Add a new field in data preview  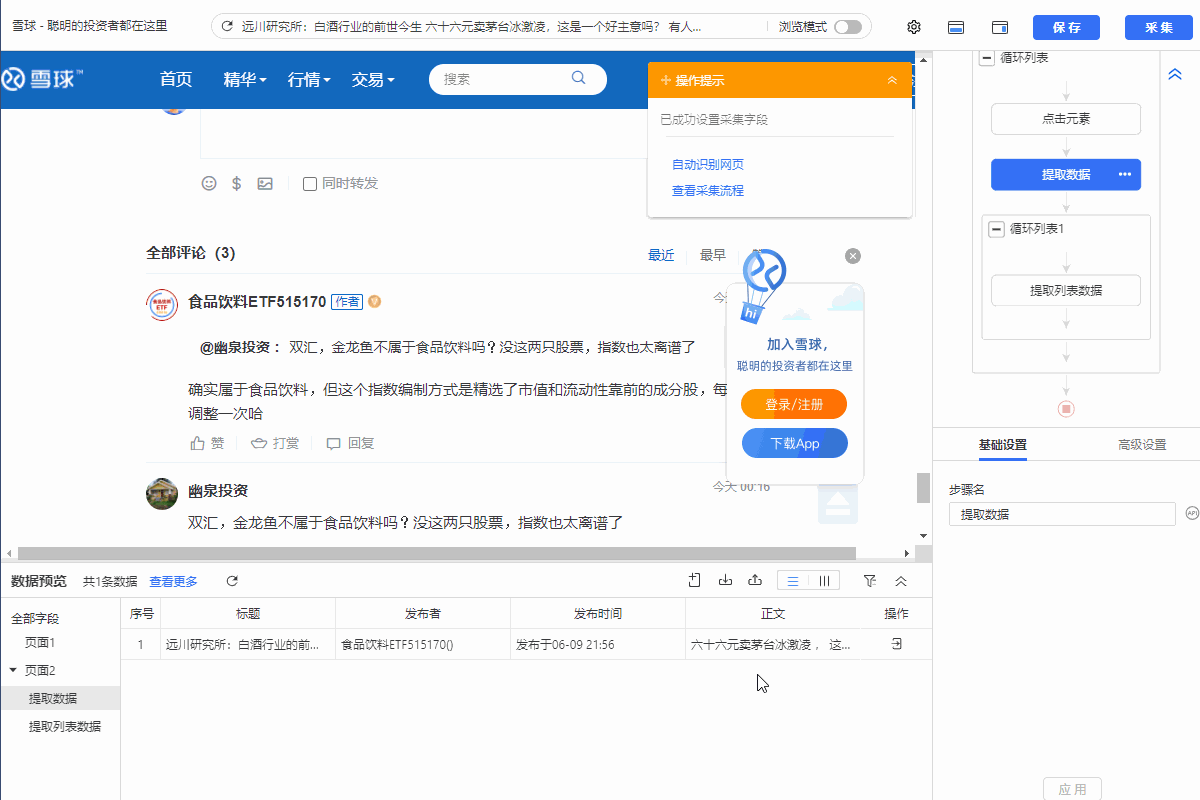click(695, 580)
